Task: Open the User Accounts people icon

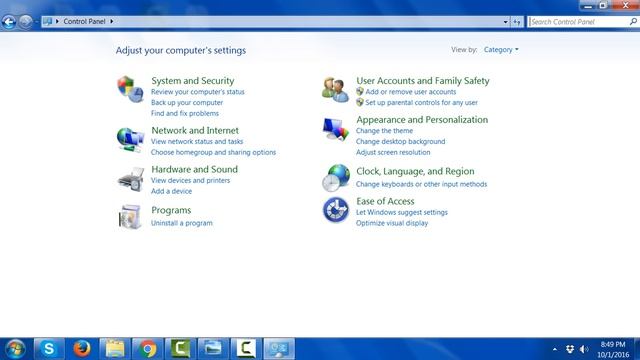Action: click(335, 89)
